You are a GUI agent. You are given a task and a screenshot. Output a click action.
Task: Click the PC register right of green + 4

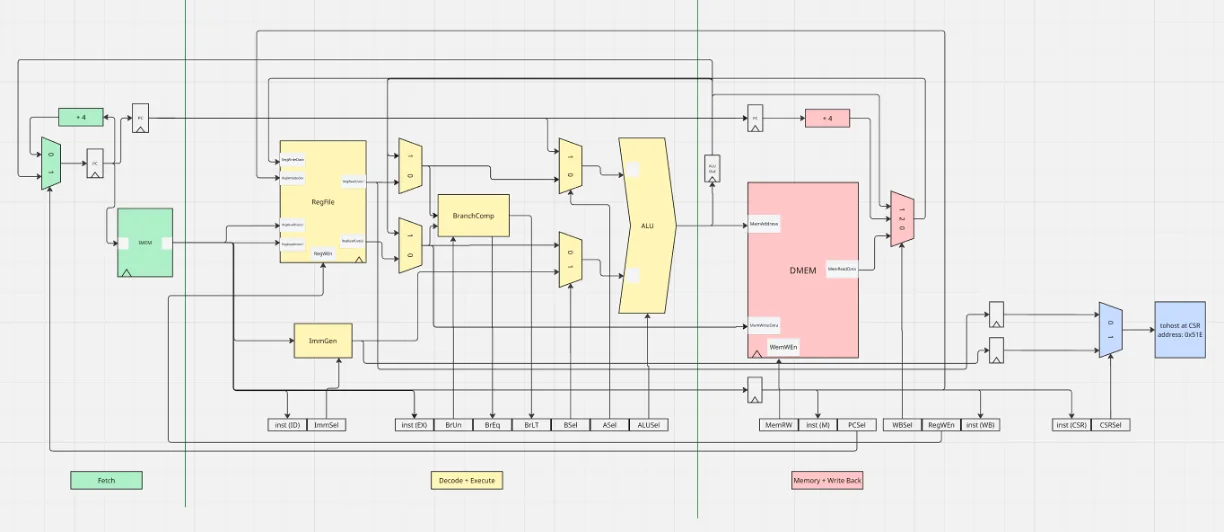141,117
